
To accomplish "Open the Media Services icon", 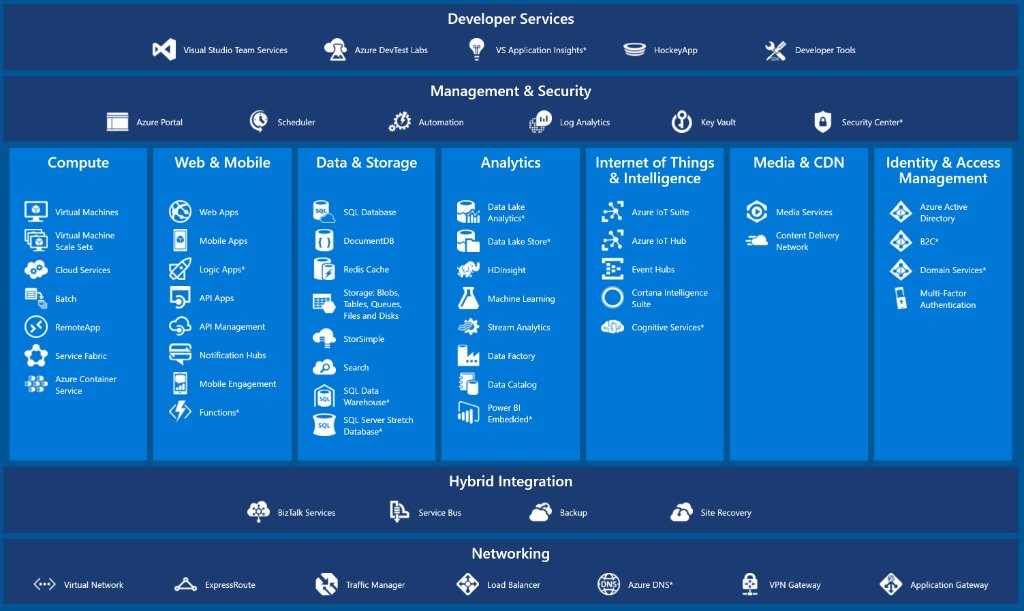I will [757, 211].
